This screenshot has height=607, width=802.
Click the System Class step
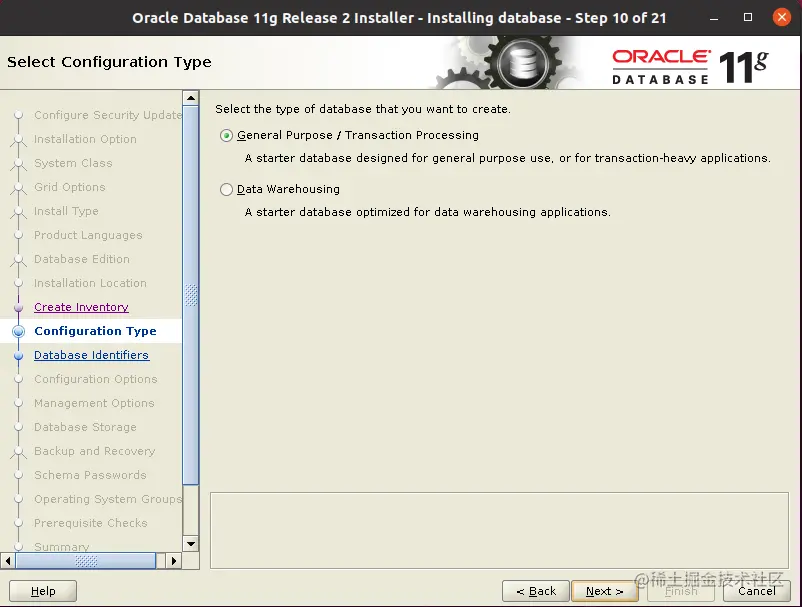(73, 163)
